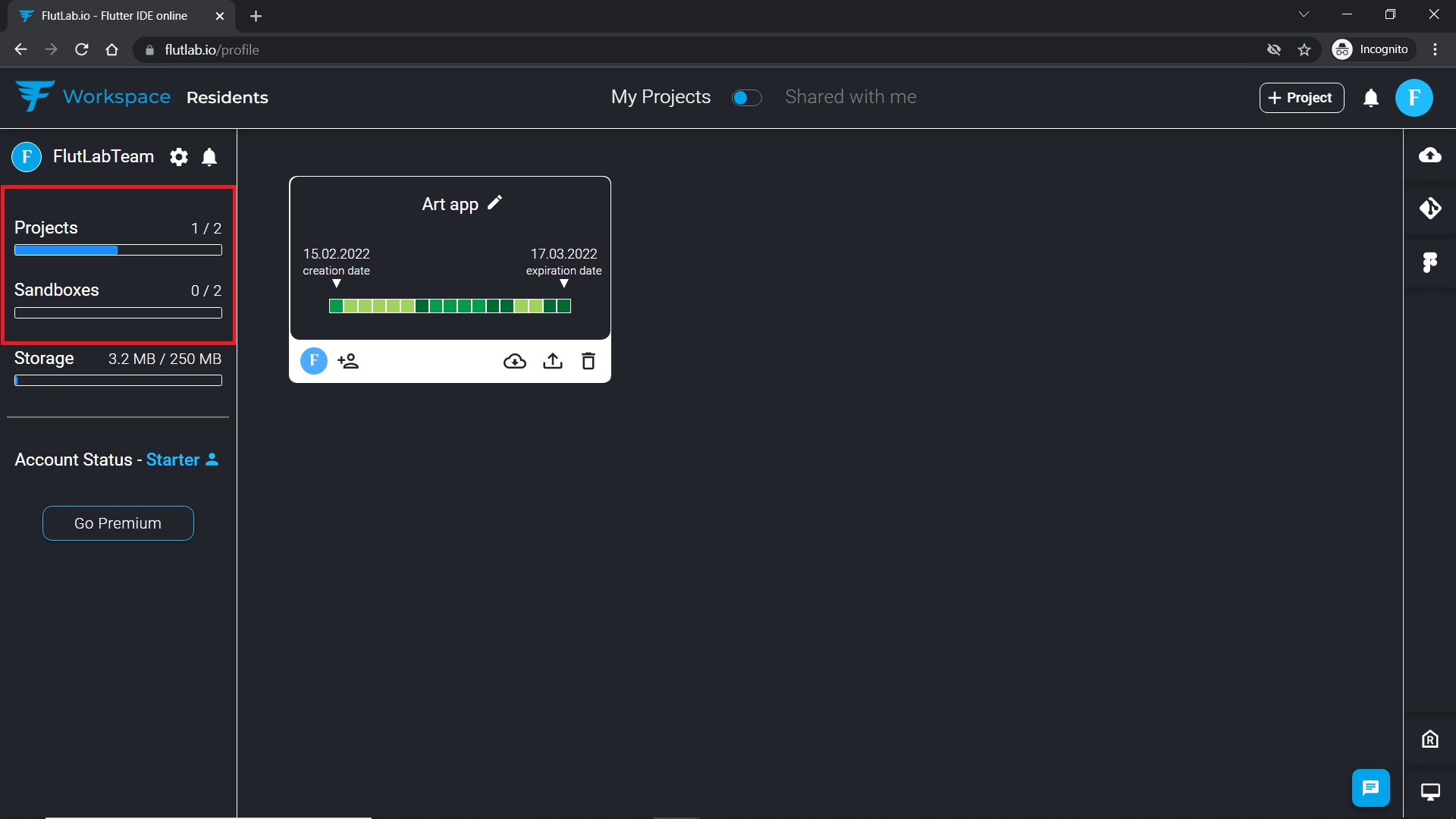This screenshot has height=819, width=1456.
Task: Click the 3.2 MB / 250 MB storage value
Action: click(x=165, y=359)
